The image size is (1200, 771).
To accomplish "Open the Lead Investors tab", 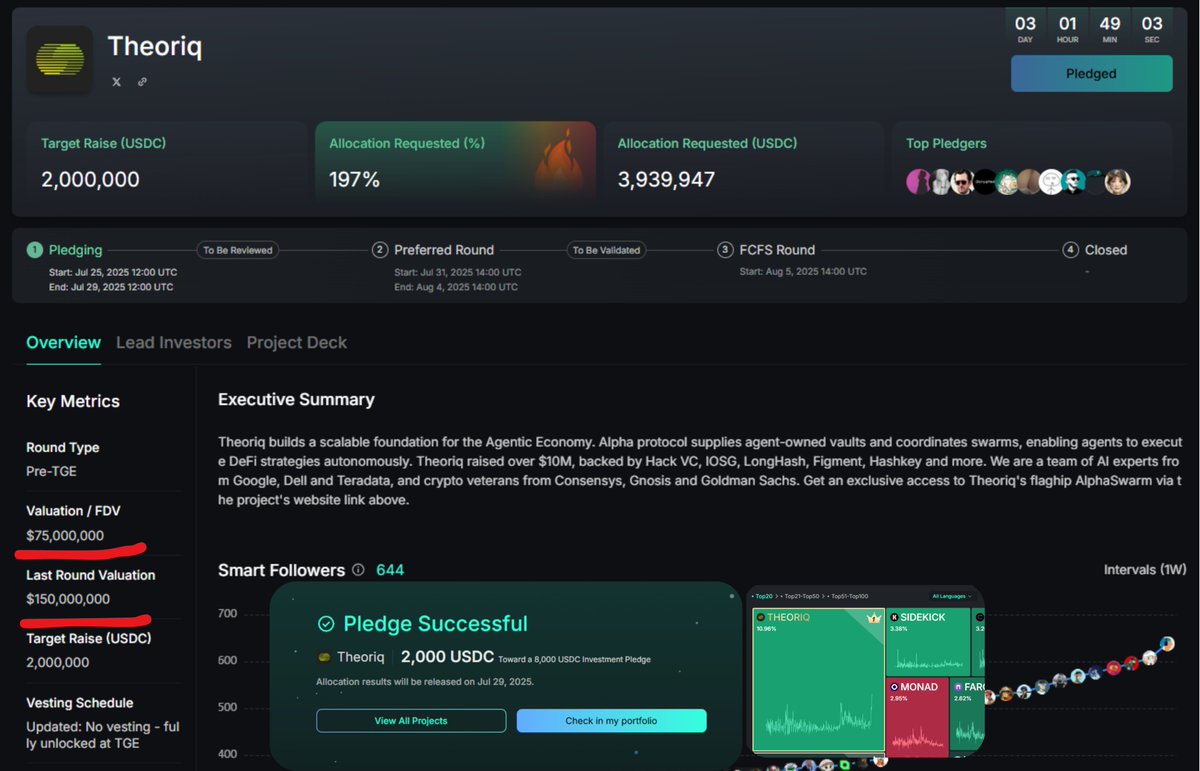I will 174,342.
